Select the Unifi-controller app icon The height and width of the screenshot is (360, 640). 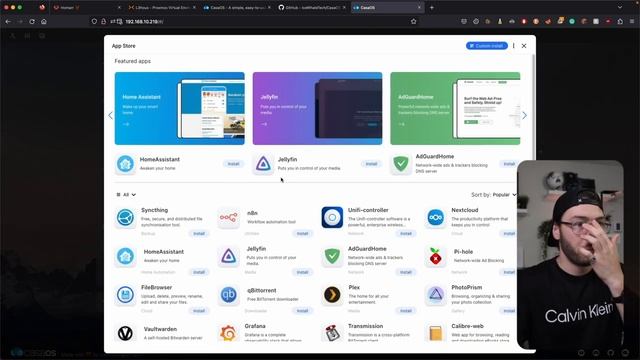point(332,218)
